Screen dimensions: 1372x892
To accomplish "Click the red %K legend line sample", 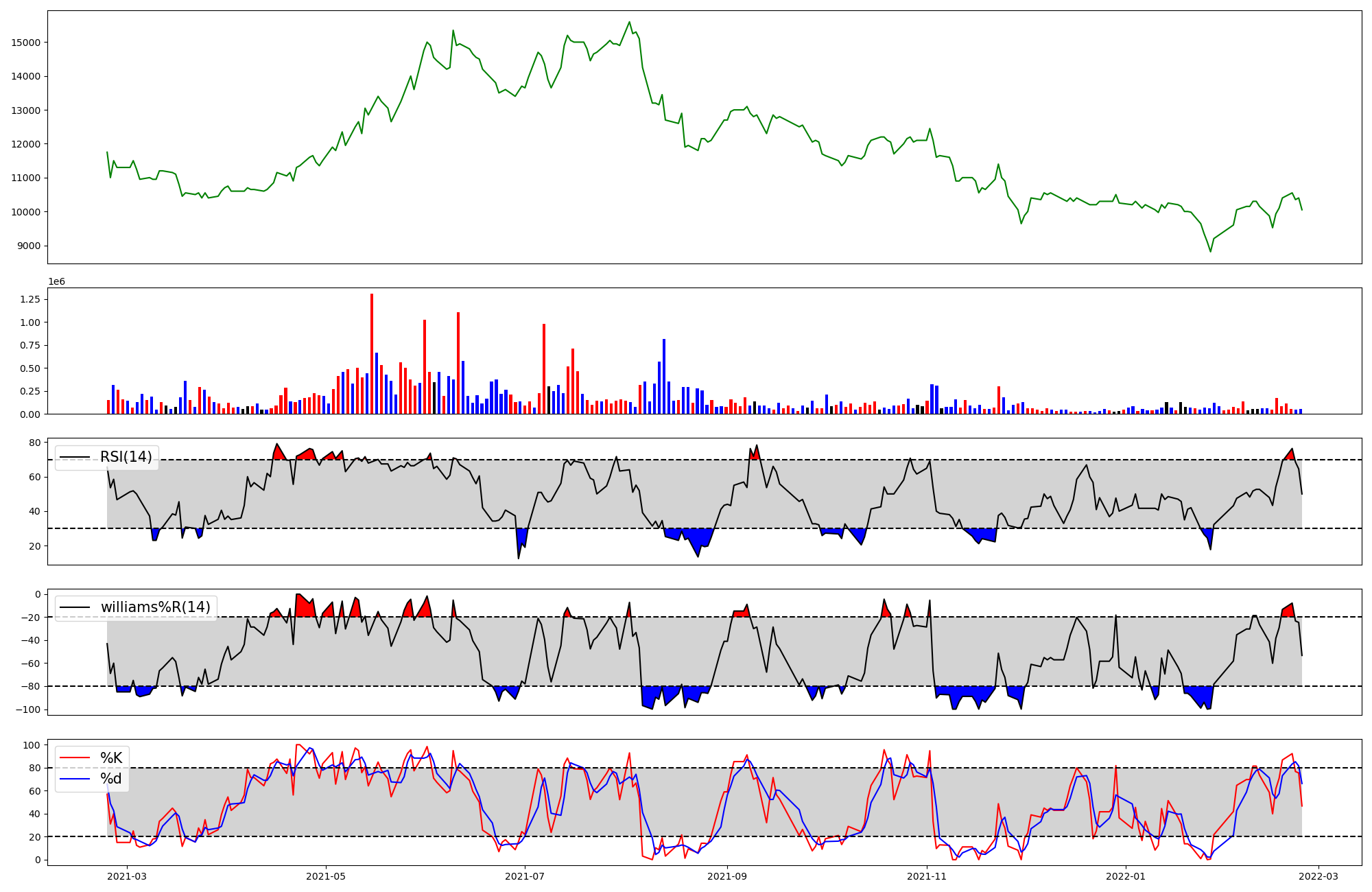I will (x=75, y=758).
